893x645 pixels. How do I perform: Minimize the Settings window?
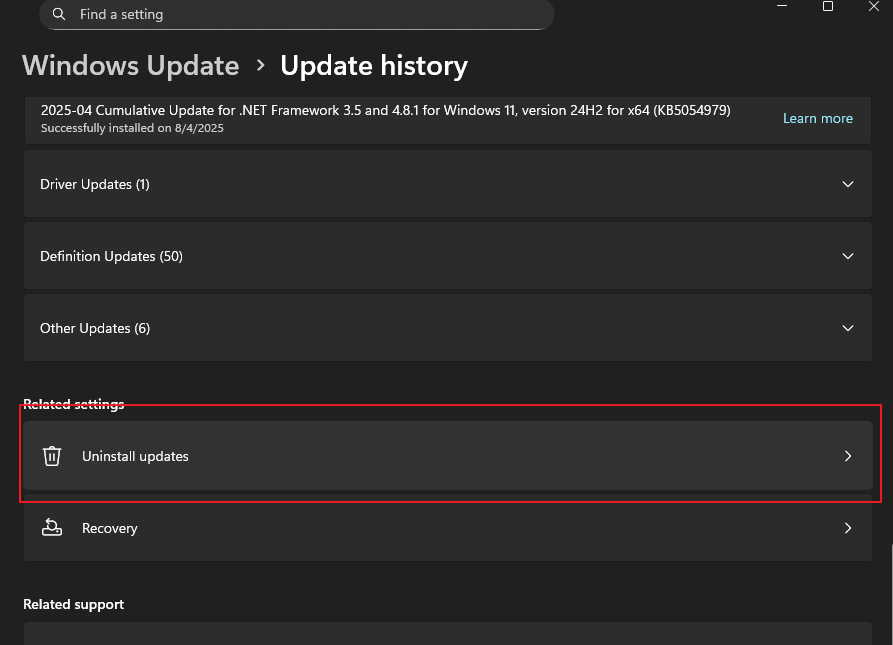click(x=781, y=7)
